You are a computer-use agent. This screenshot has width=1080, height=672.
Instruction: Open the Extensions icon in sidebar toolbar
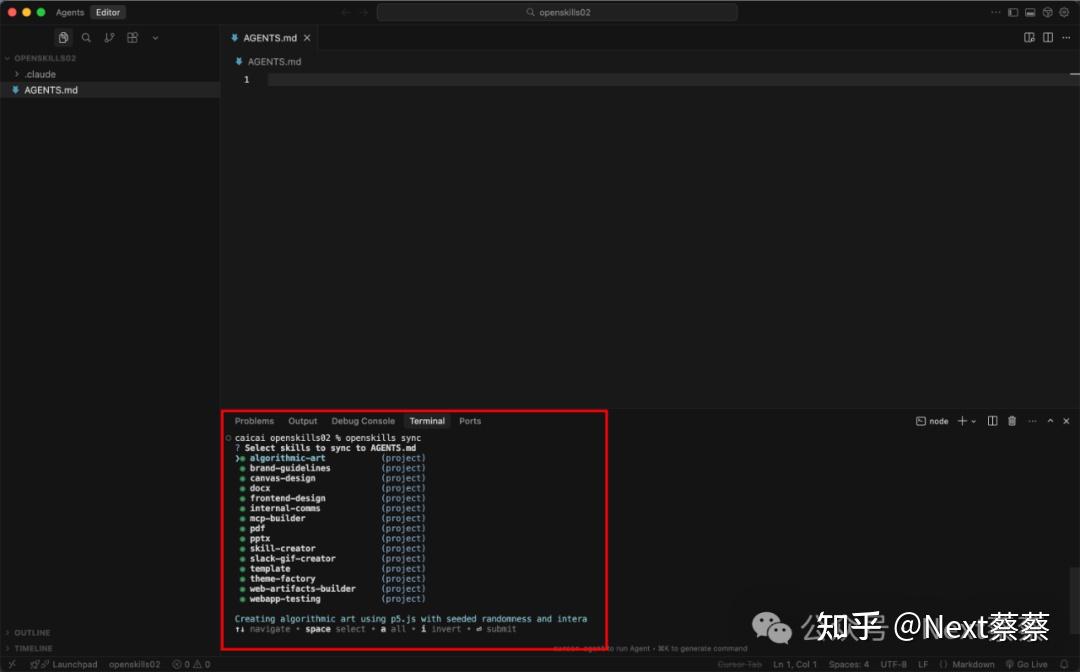[132, 37]
